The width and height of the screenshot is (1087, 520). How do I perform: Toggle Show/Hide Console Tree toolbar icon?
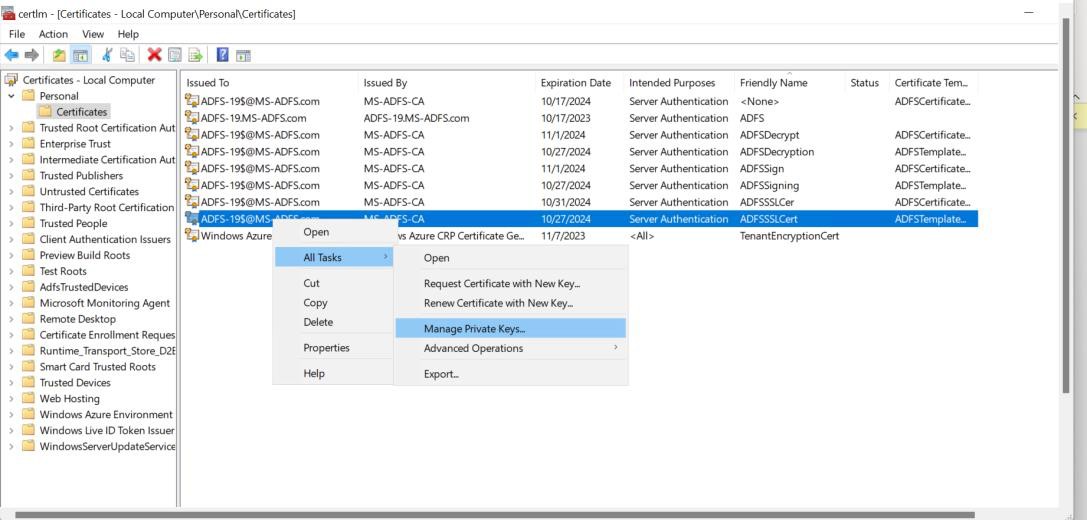pos(80,55)
